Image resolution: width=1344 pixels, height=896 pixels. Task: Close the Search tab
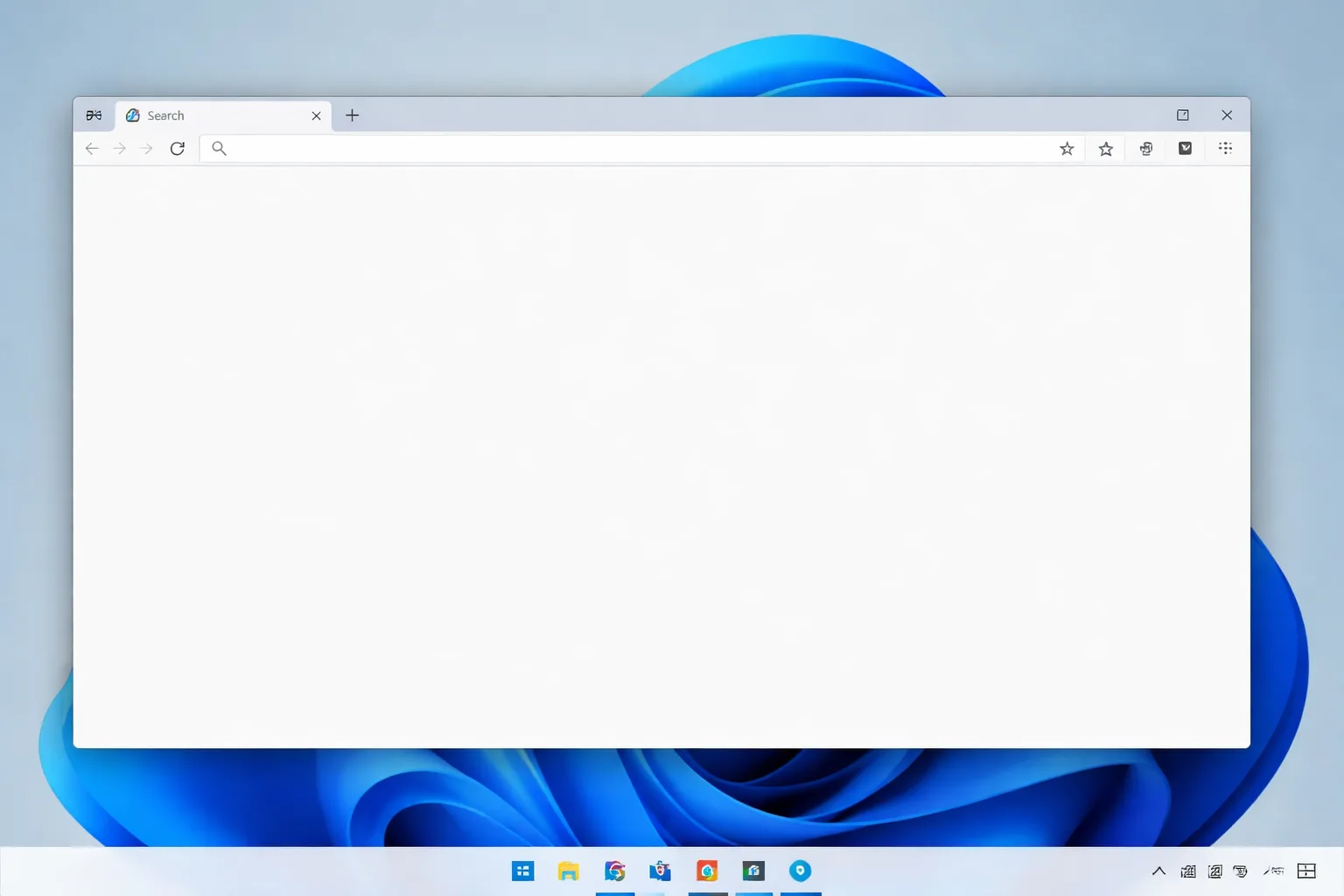click(317, 115)
